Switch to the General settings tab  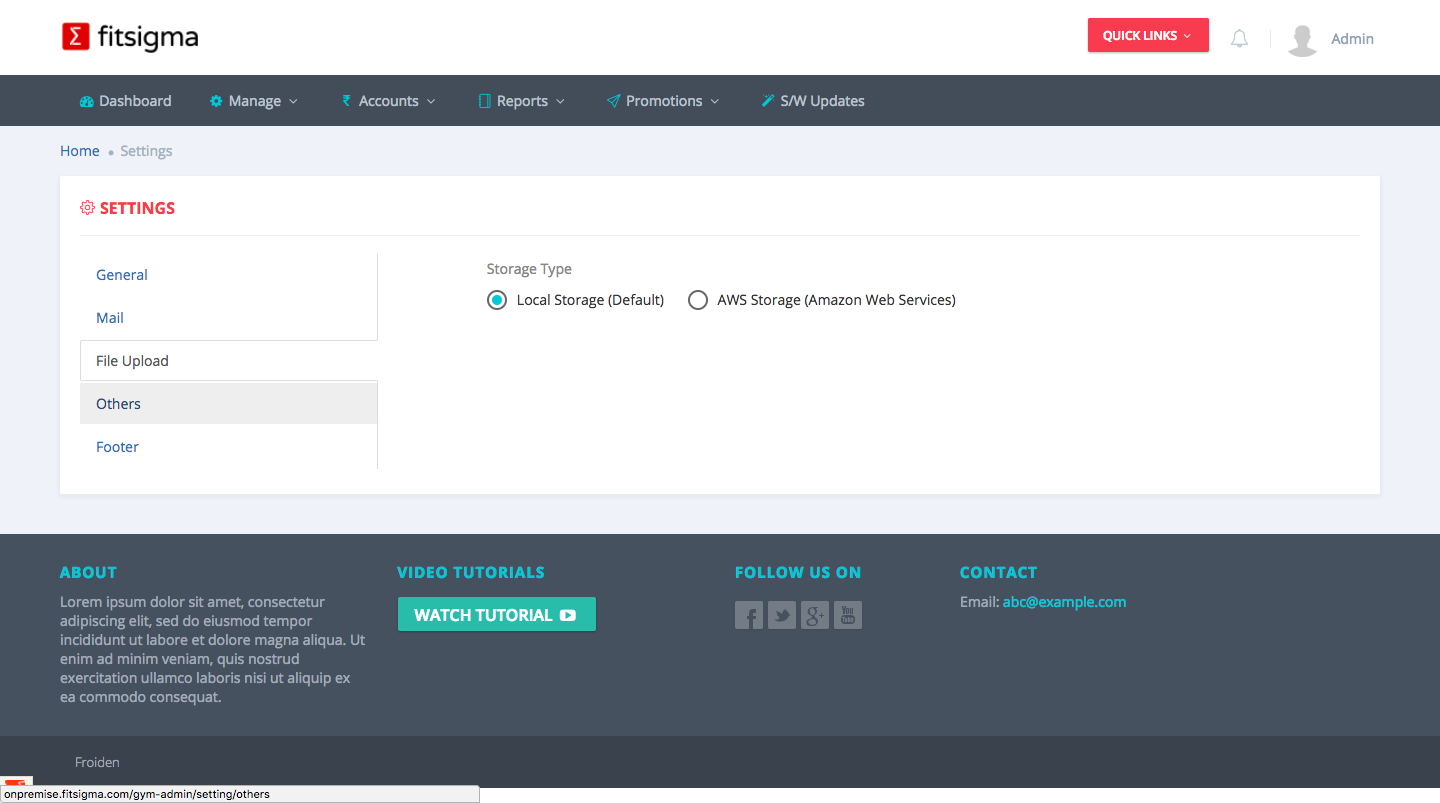[x=122, y=275]
